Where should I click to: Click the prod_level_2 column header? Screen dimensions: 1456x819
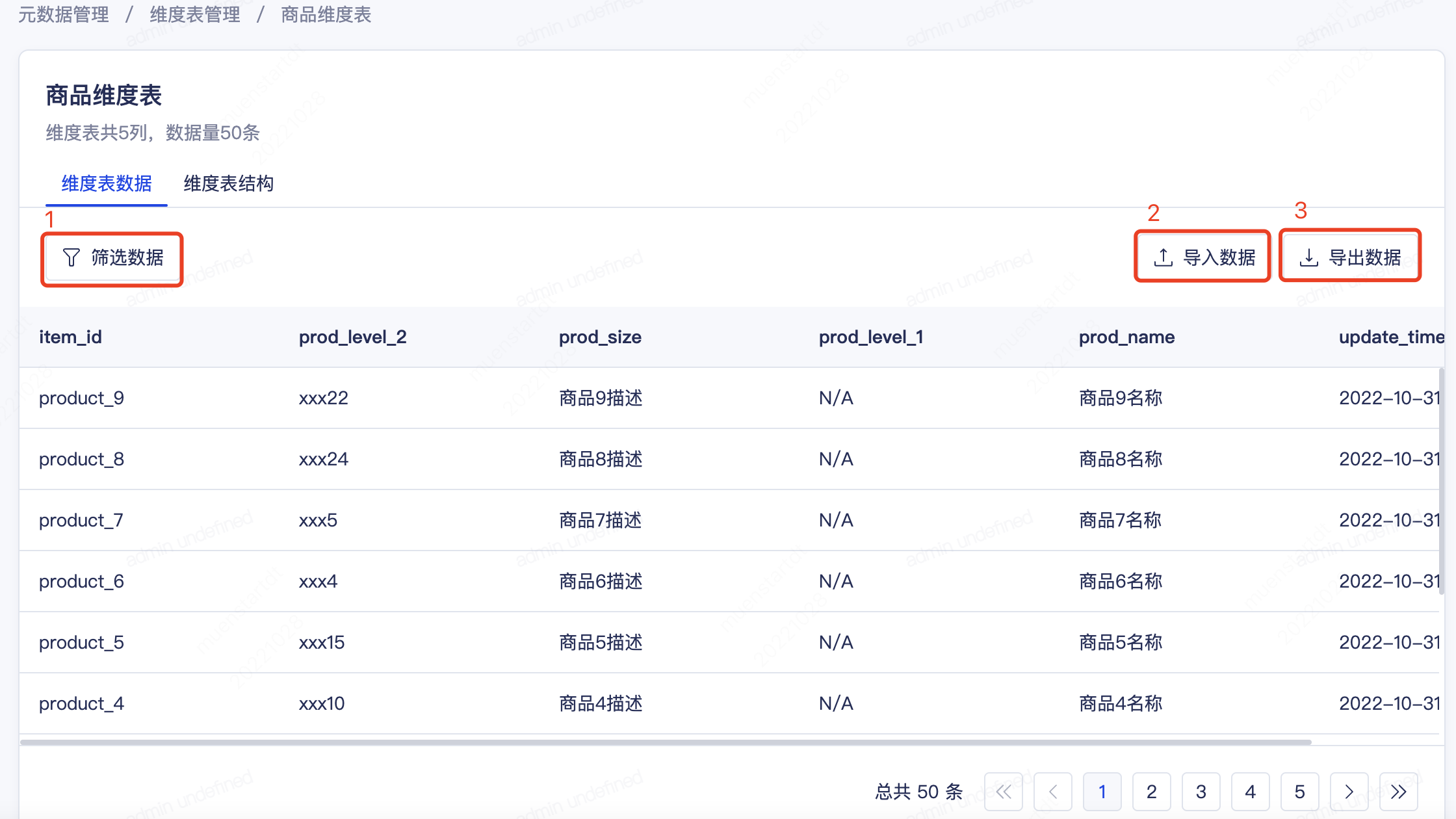point(352,337)
